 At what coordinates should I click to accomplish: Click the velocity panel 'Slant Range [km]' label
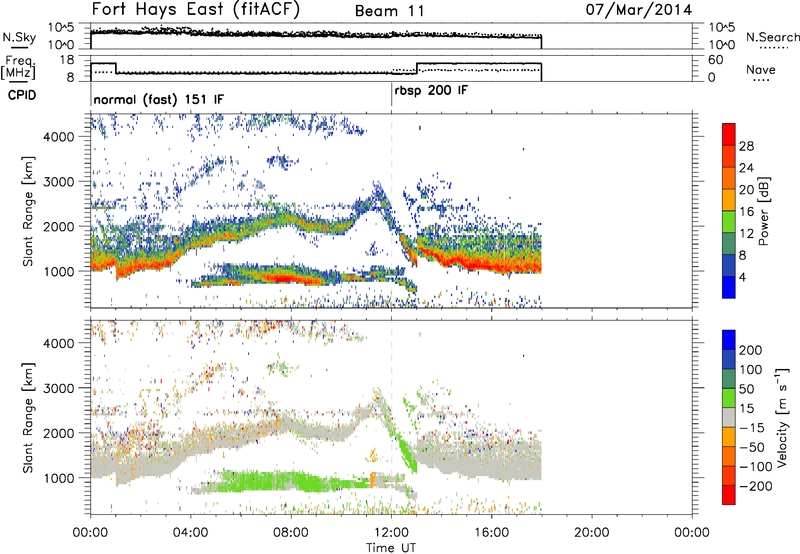click(28, 418)
